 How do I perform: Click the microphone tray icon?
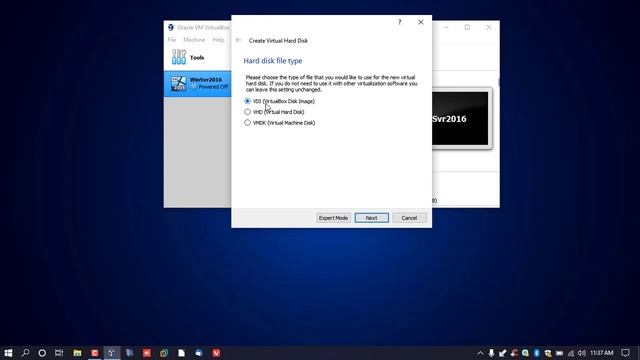(x=491, y=353)
